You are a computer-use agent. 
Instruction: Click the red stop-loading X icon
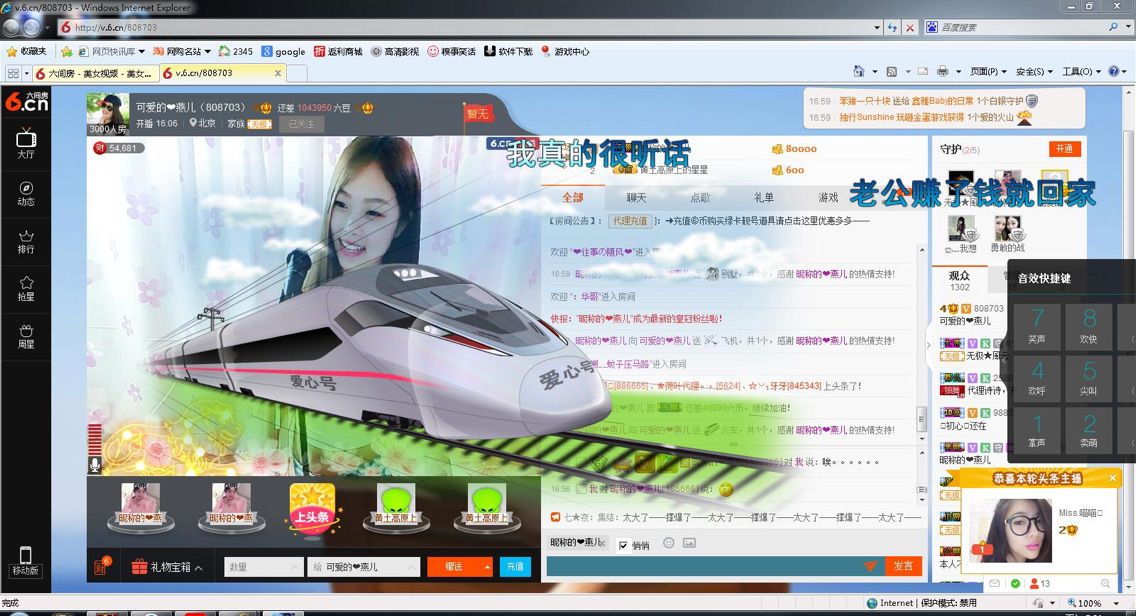click(910, 28)
